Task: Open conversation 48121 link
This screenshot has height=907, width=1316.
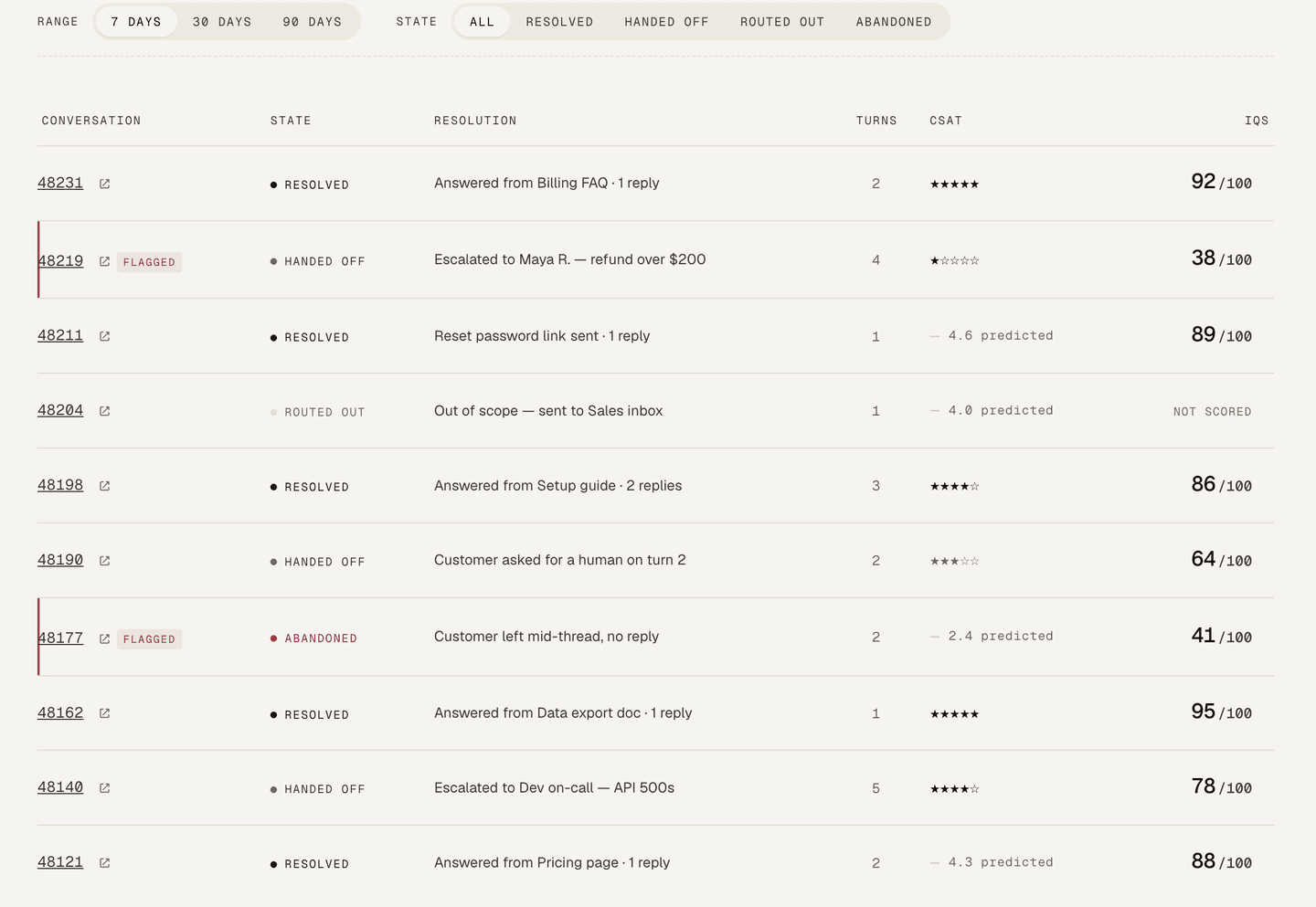Action: 60,862
